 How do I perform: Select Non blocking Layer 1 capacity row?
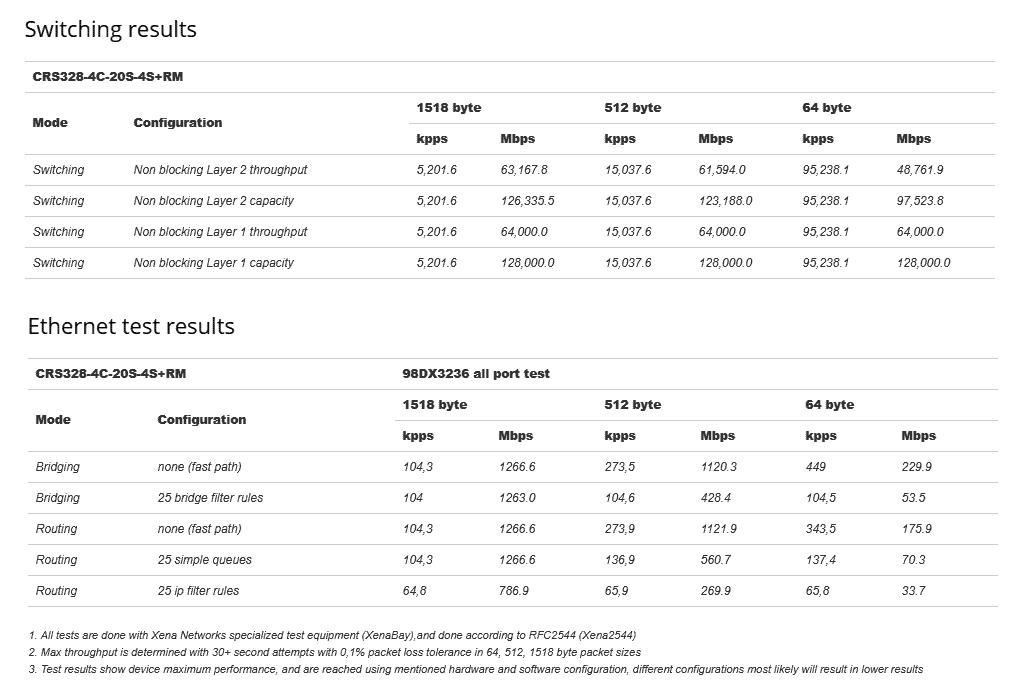[510, 263]
